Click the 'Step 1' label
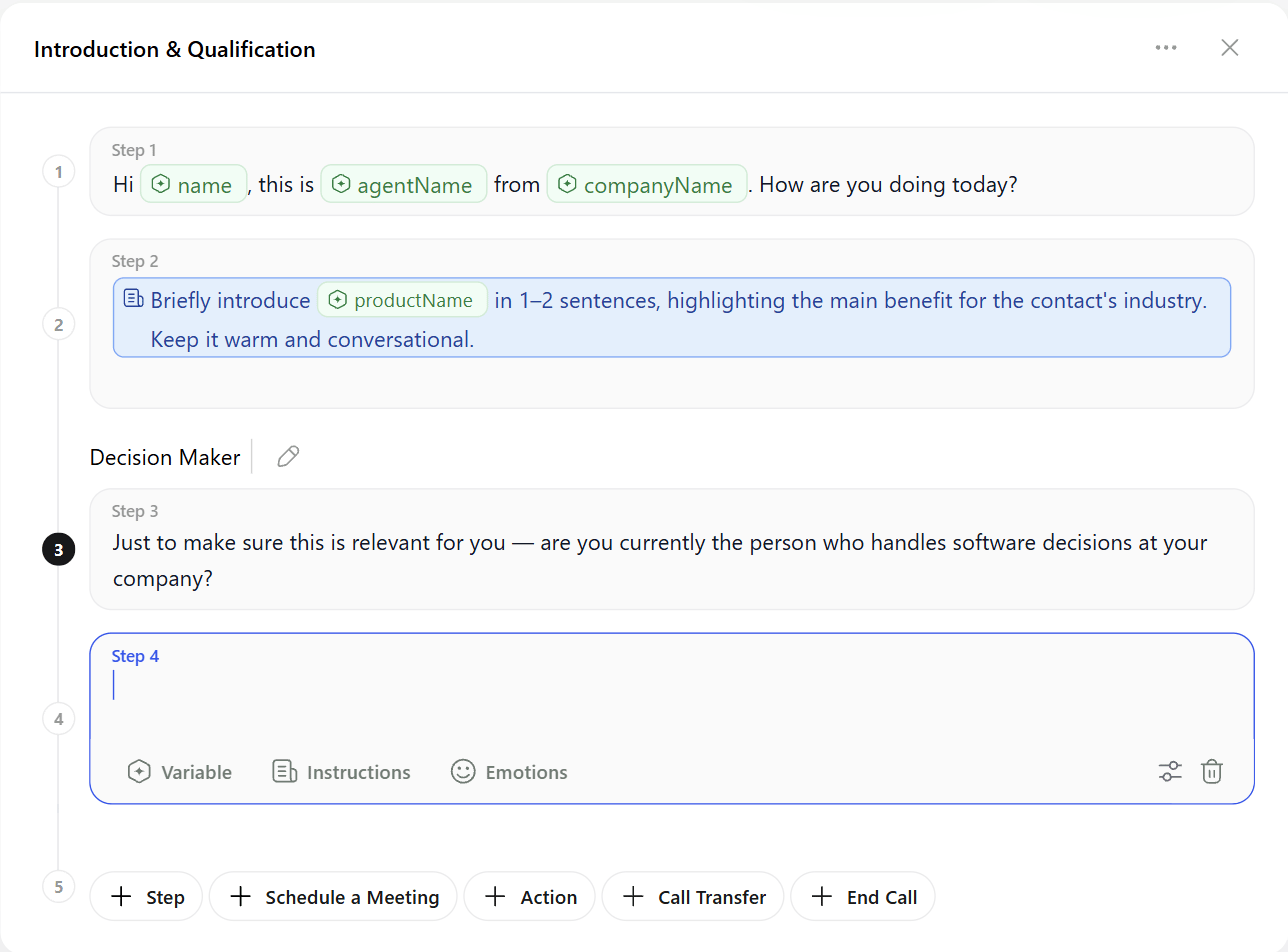The width and height of the screenshot is (1288, 952). (135, 150)
